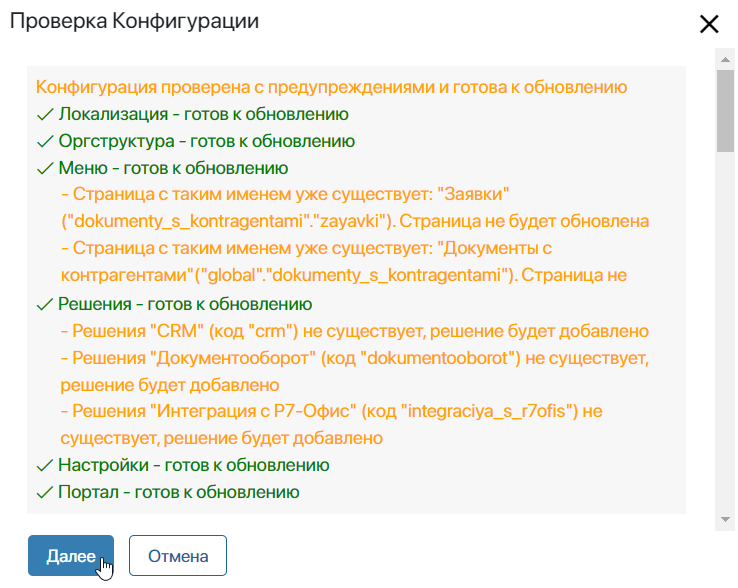The image size is (738, 588).
Task: Click the checkmark next to Решения
Action: (x=45, y=305)
